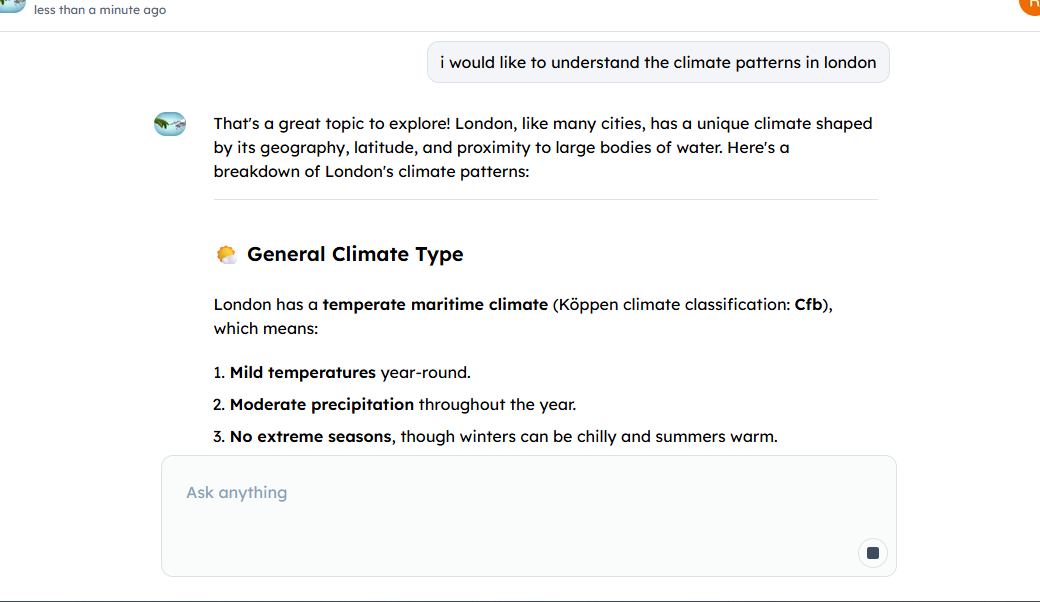The width and height of the screenshot is (1040, 602).
Task: Open the orange user profile avatar
Action: pos(1031,4)
